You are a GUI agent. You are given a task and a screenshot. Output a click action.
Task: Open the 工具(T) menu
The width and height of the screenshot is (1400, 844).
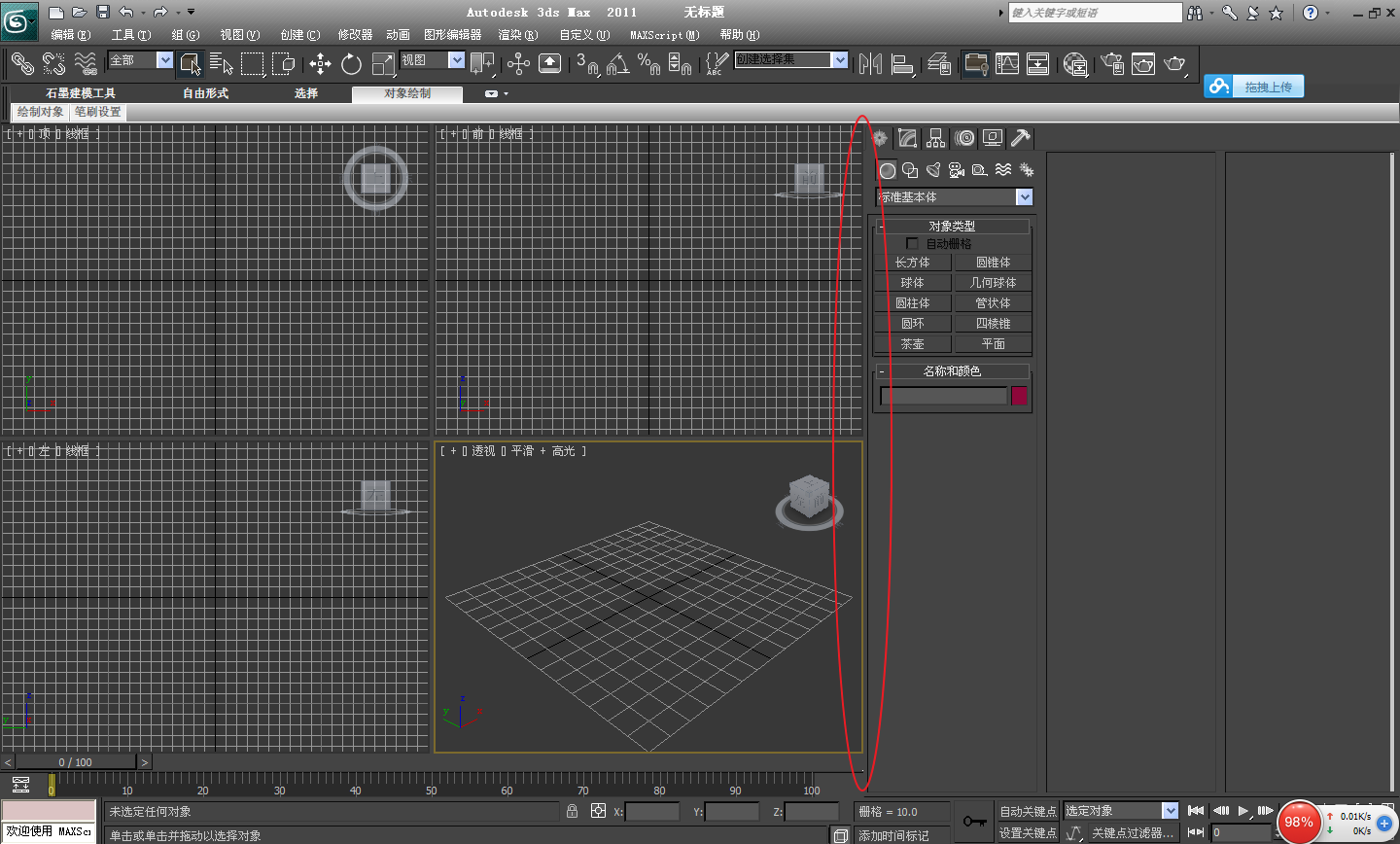coord(130,35)
